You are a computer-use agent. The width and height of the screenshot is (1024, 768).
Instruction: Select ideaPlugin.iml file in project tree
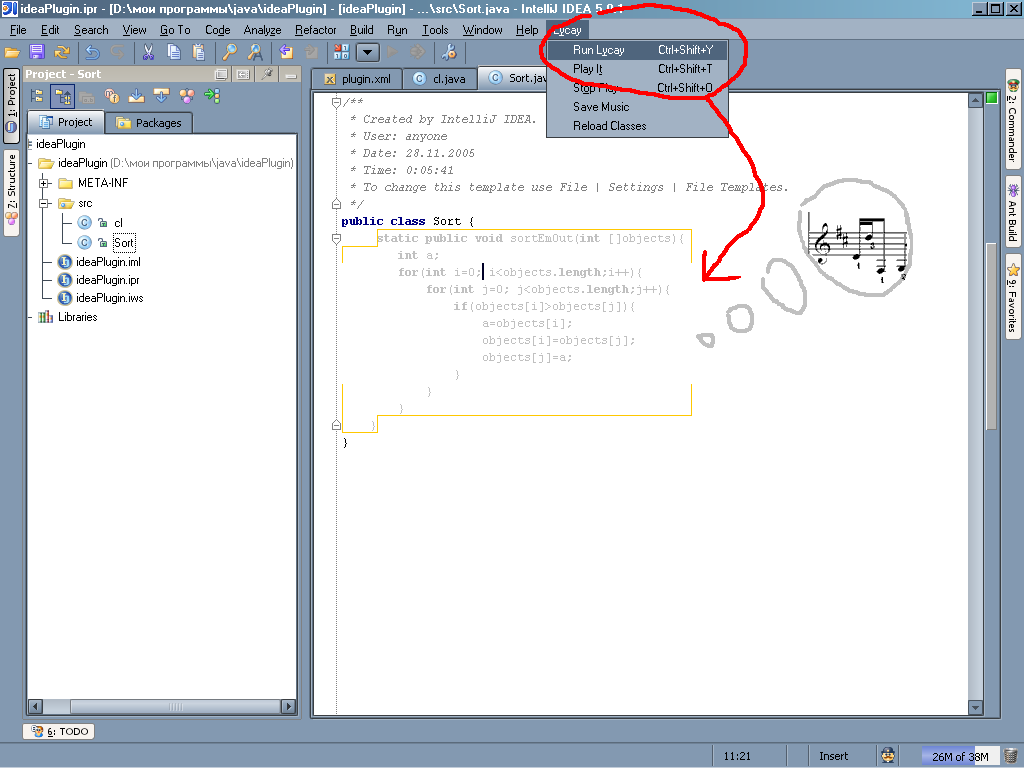(x=108, y=262)
